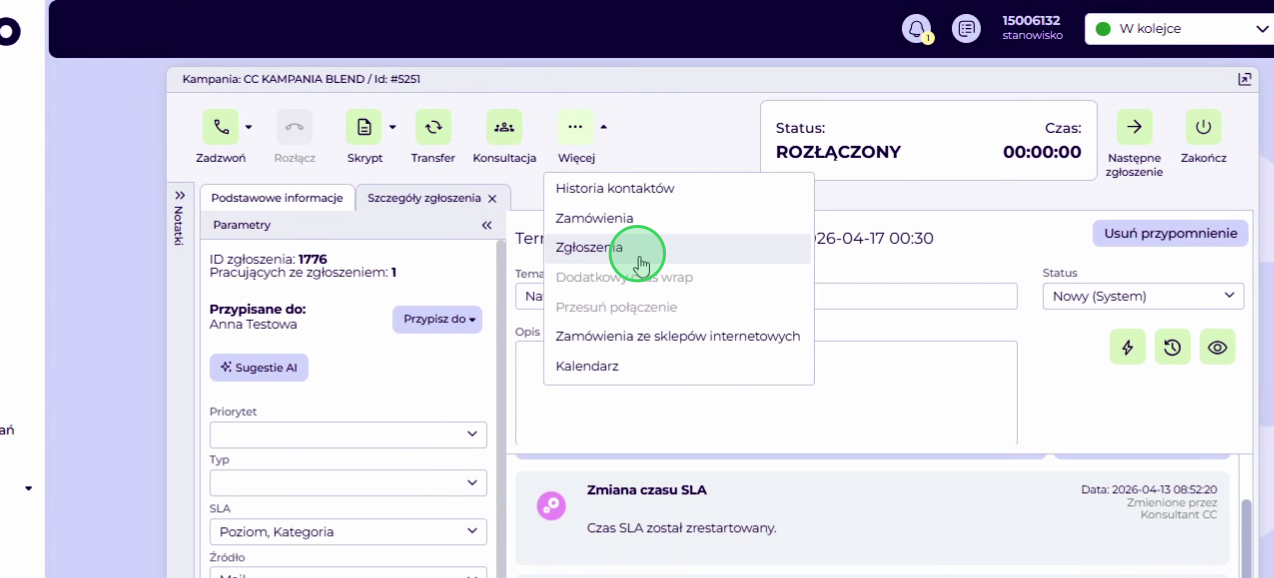Switch to the Podstawowe informacje tab
This screenshot has width=1274, height=578.
pos(277,198)
